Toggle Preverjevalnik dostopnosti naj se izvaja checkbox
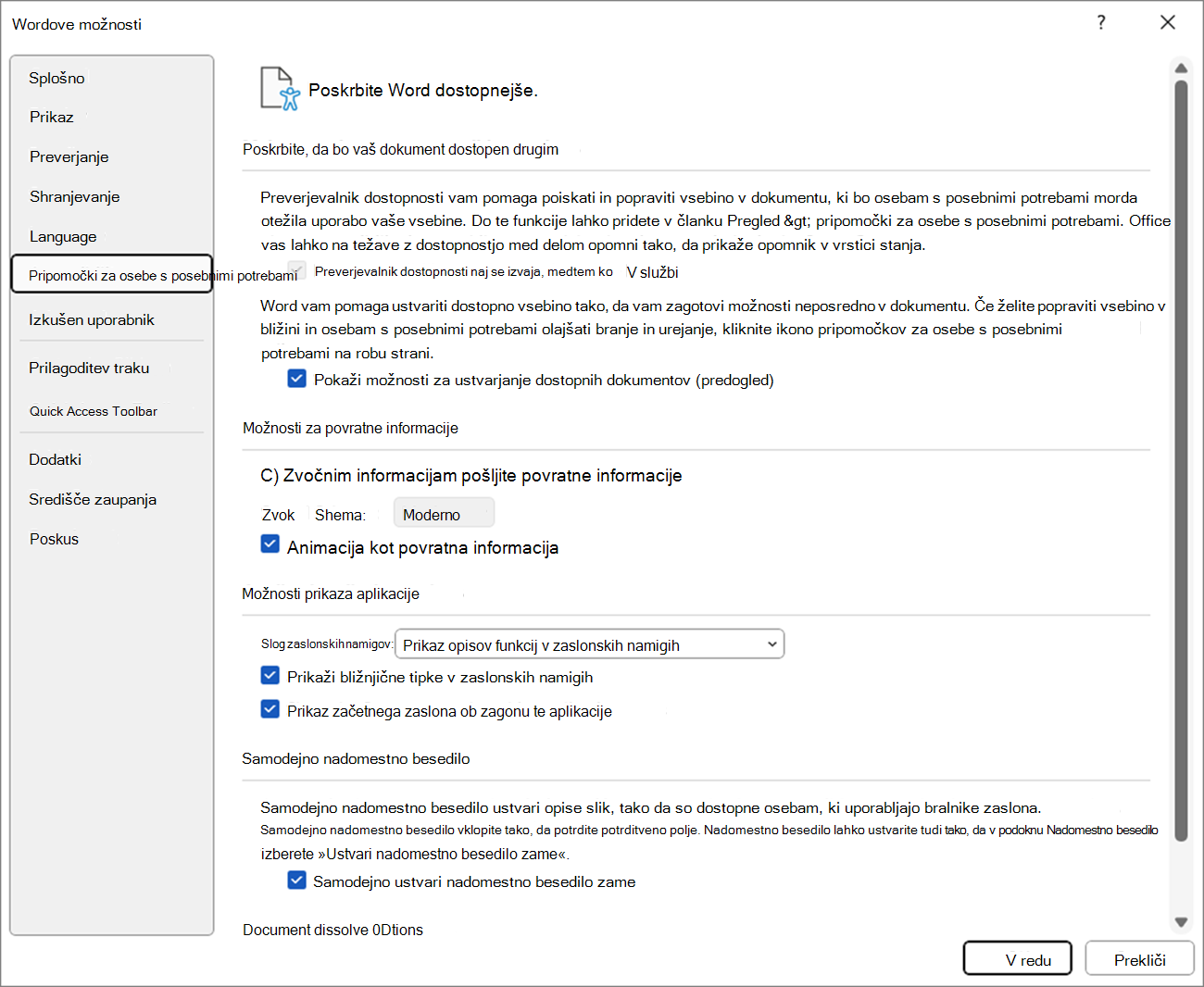Image resolution: width=1204 pixels, height=987 pixels. pos(297,270)
